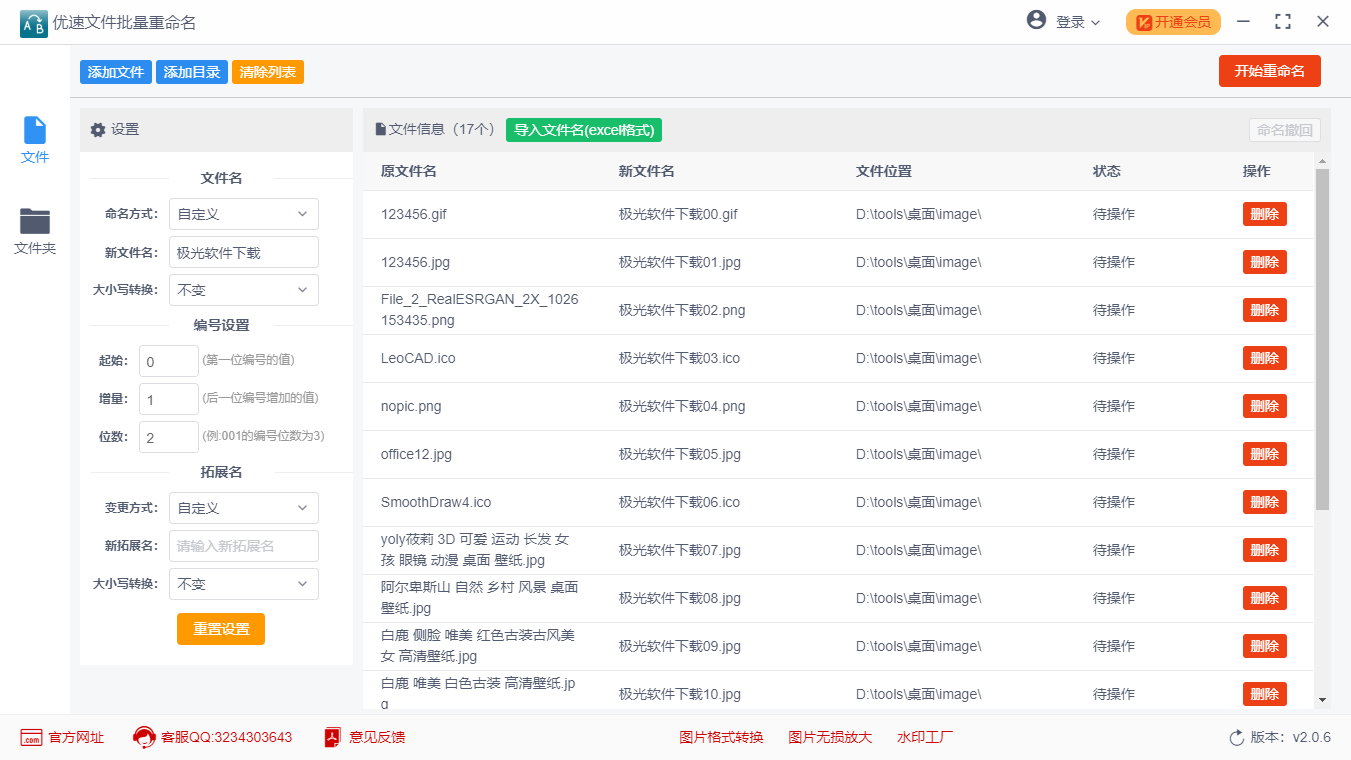Click the 位数 number field
The height and width of the screenshot is (760, 1351).
169,437
